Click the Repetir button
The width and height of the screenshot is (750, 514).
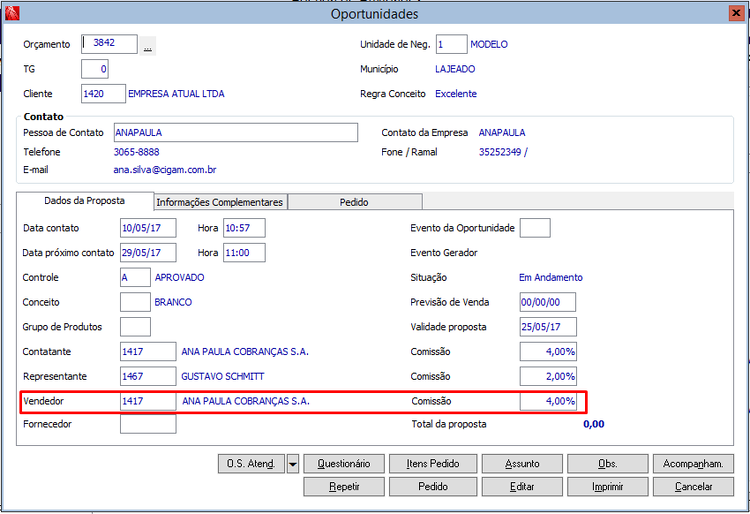click(x=344, y=487)
